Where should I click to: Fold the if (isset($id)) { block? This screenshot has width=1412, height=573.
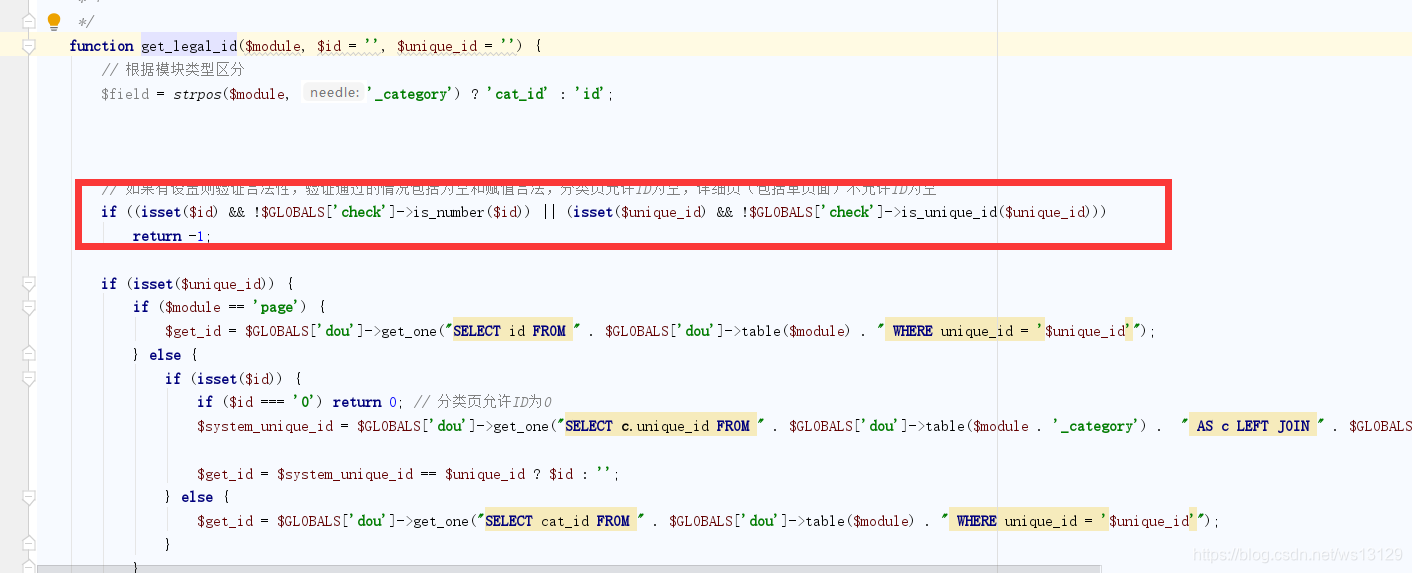coord(29,379)
